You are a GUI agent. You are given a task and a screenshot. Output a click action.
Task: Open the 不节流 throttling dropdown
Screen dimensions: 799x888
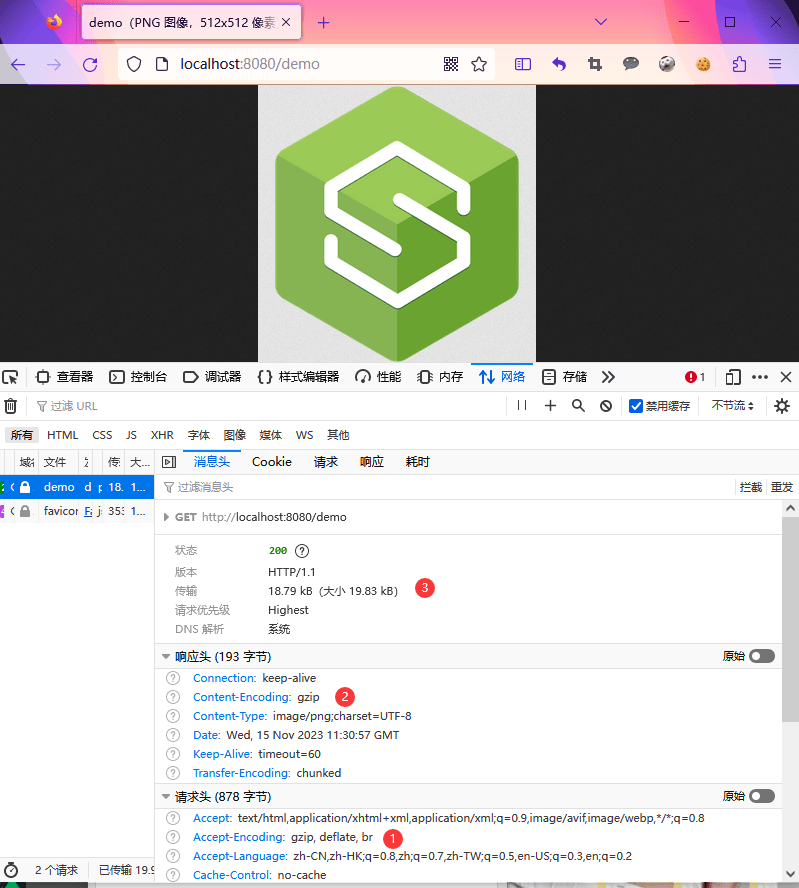(733, 406)
